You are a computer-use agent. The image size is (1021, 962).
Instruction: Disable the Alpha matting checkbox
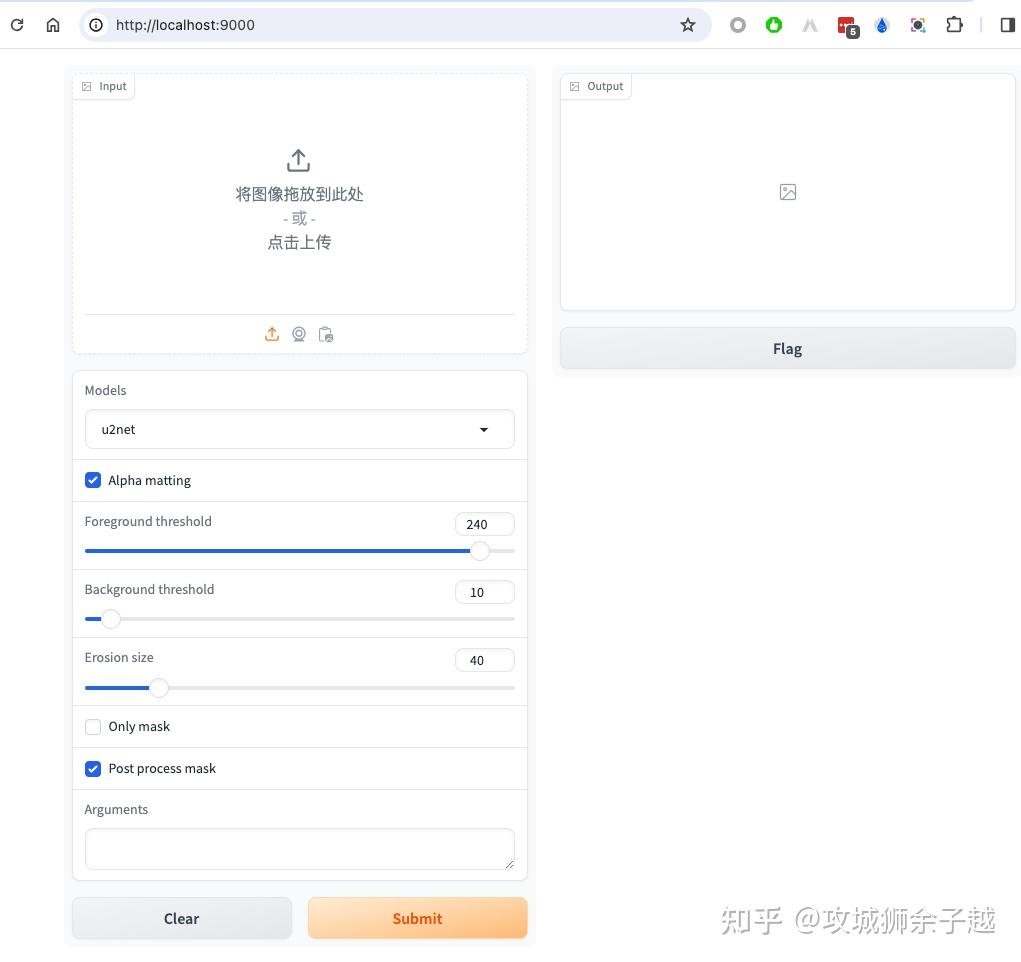click(x=93, y=480)
